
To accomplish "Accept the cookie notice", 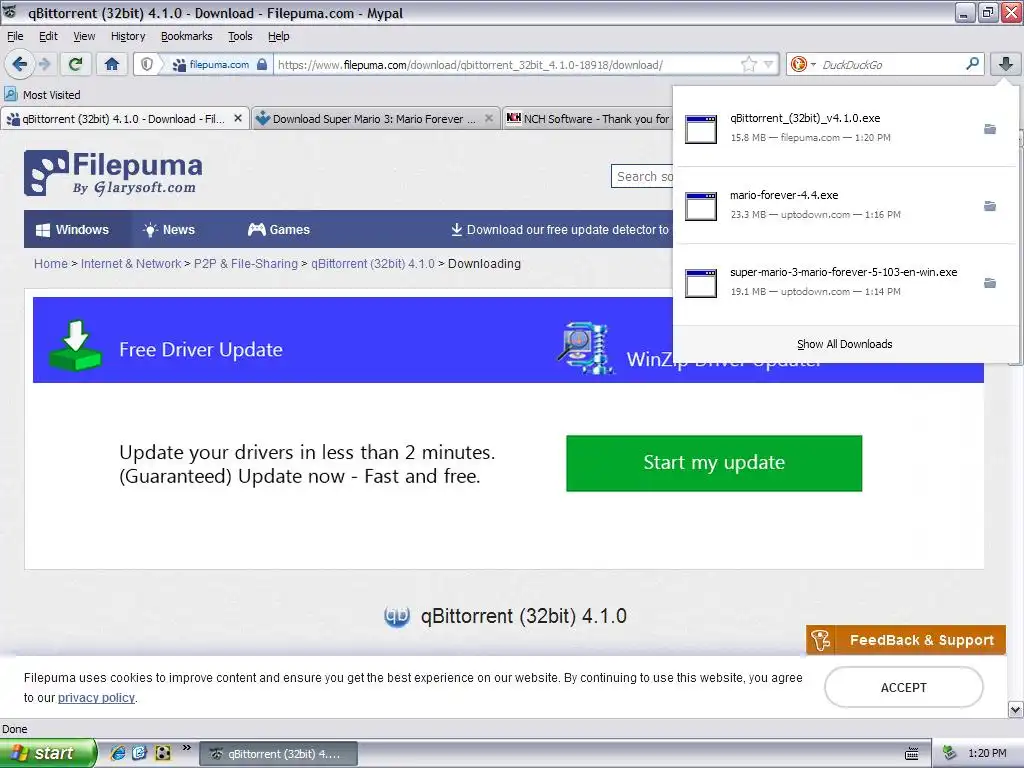I will tap(904, 687).
